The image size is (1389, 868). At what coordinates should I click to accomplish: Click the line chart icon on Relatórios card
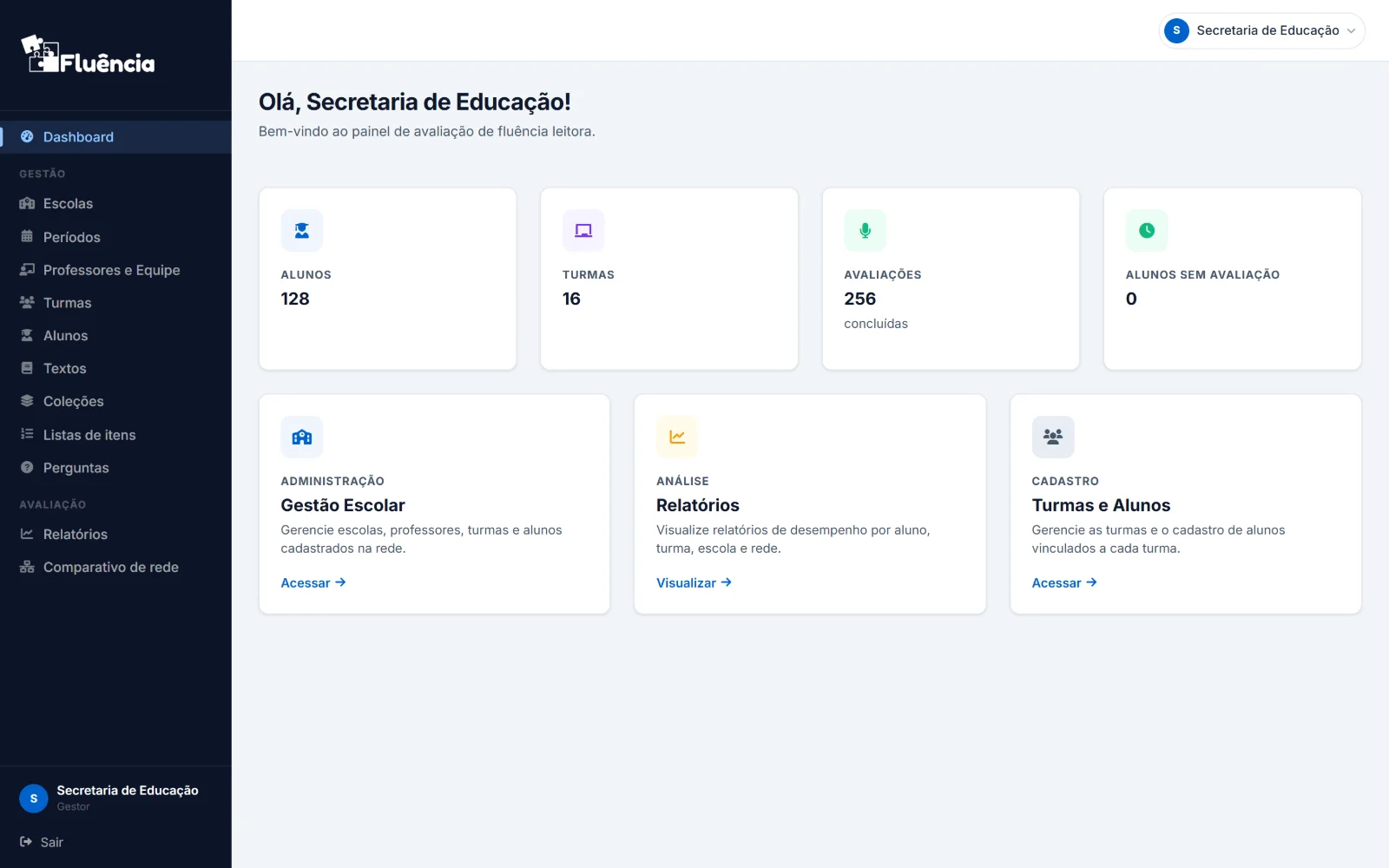coord(677,437)
